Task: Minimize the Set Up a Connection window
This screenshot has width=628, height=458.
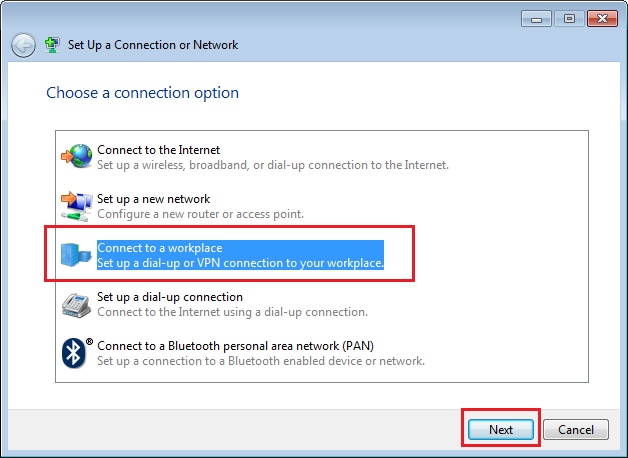Action: click(537, 18)
